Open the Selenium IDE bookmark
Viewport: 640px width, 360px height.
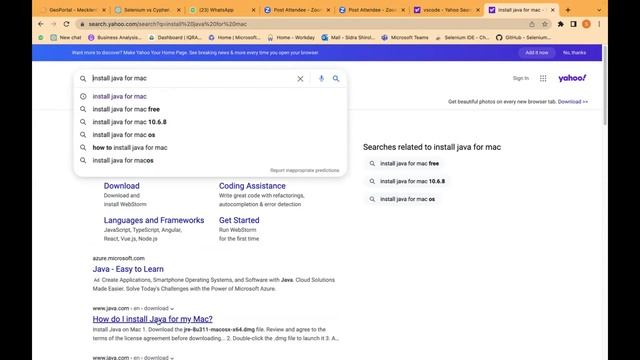pos(462,37)
